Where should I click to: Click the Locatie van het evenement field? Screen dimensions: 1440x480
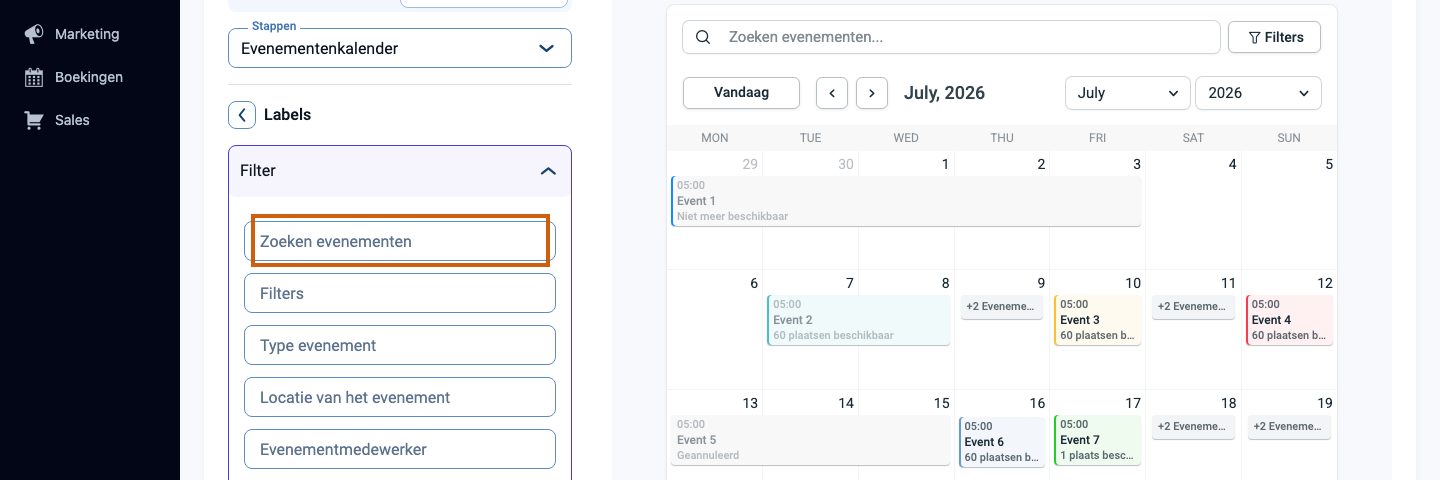click(400, 397)
